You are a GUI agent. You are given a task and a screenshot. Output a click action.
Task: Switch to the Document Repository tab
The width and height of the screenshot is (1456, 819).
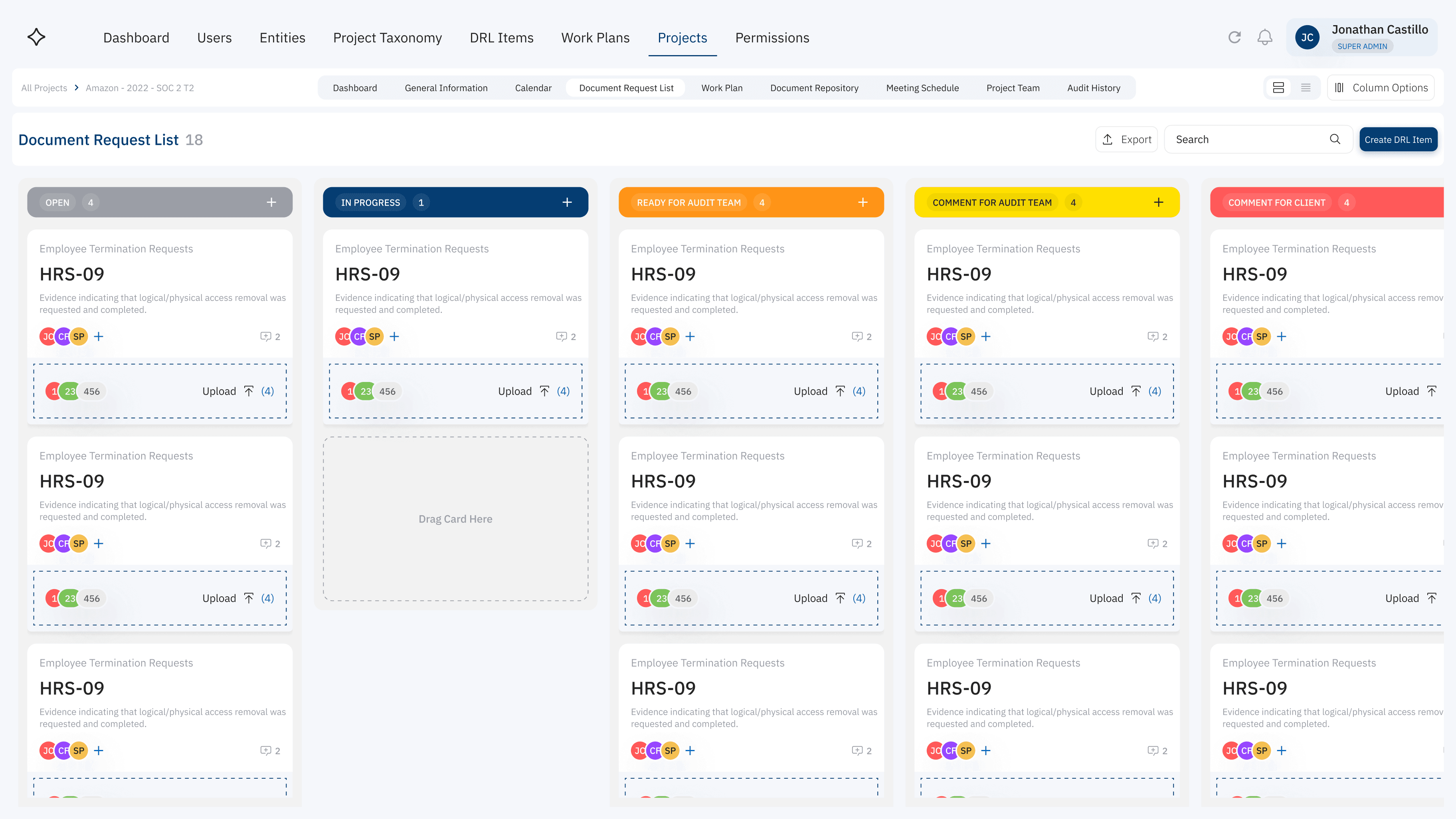tap(814, 88)
